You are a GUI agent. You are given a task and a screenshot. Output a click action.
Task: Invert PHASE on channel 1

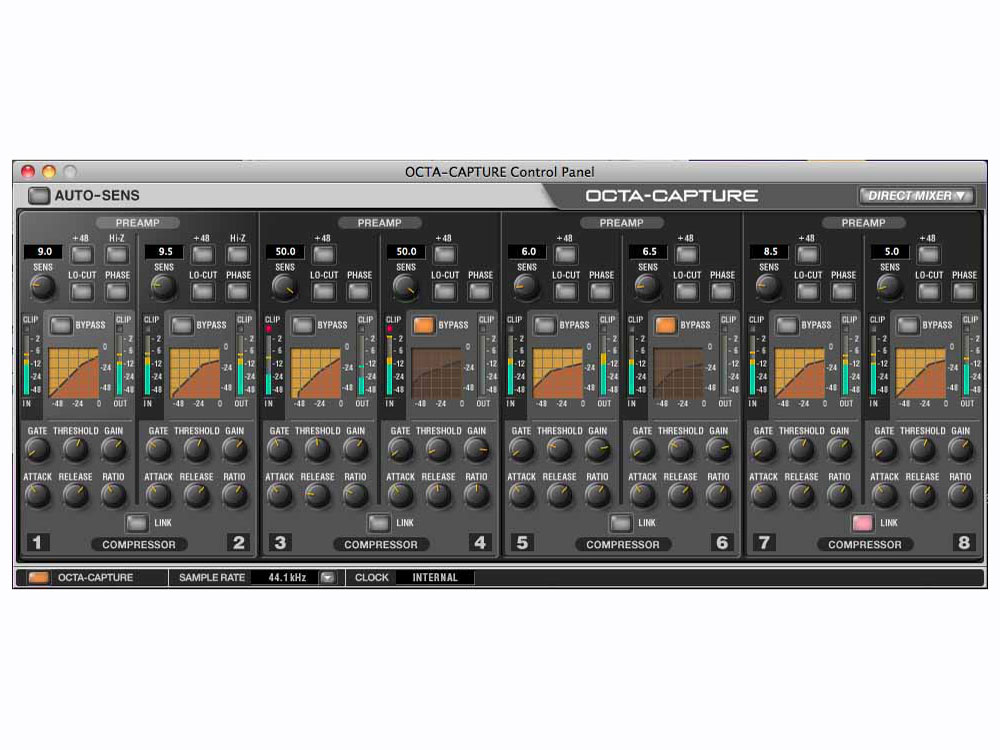coord(117,291)
